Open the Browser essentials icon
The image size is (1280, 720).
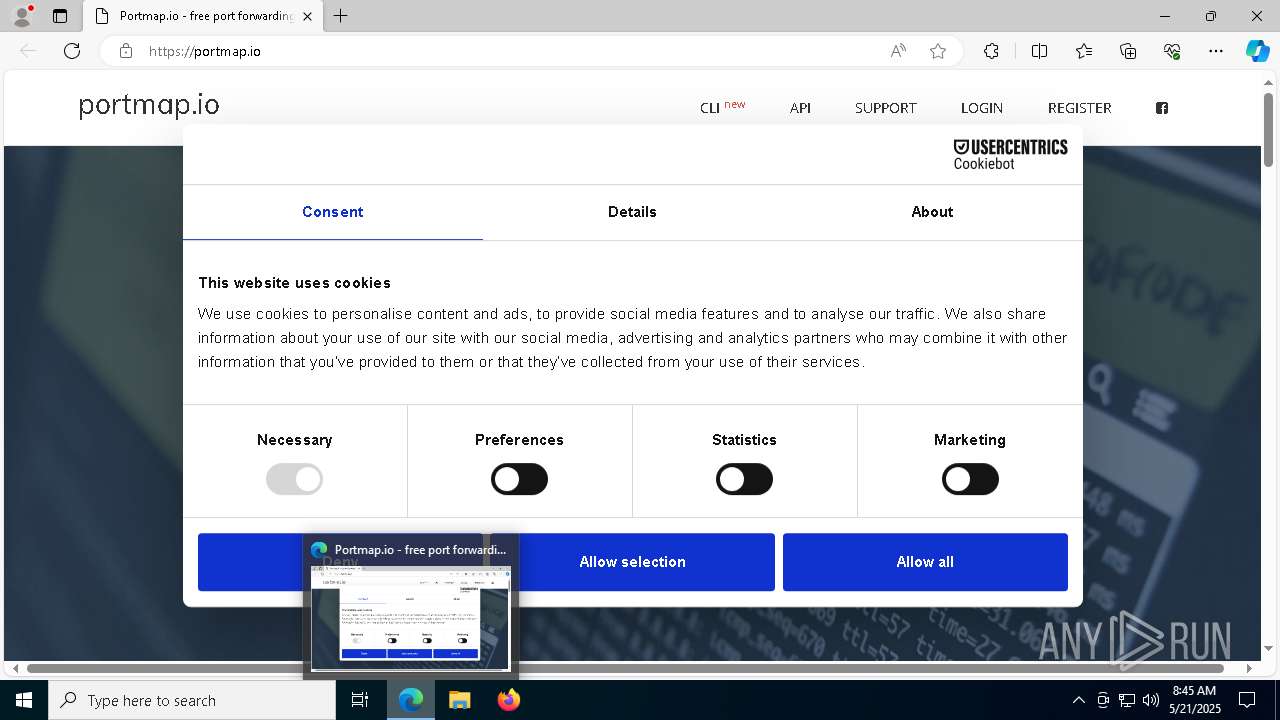pos(1172,51)
